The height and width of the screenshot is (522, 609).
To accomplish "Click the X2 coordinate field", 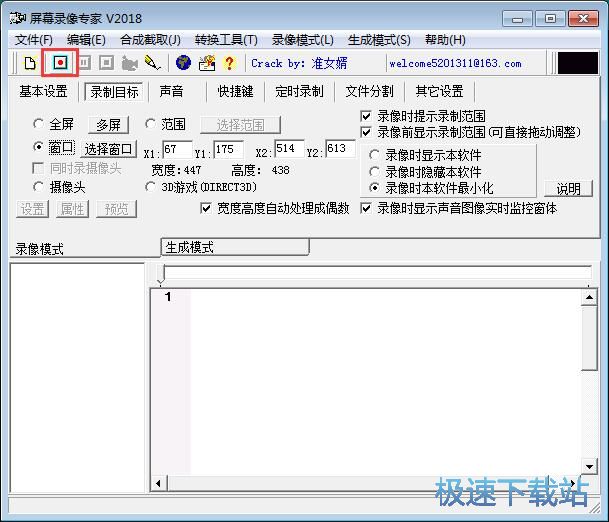I will (289, 148).
